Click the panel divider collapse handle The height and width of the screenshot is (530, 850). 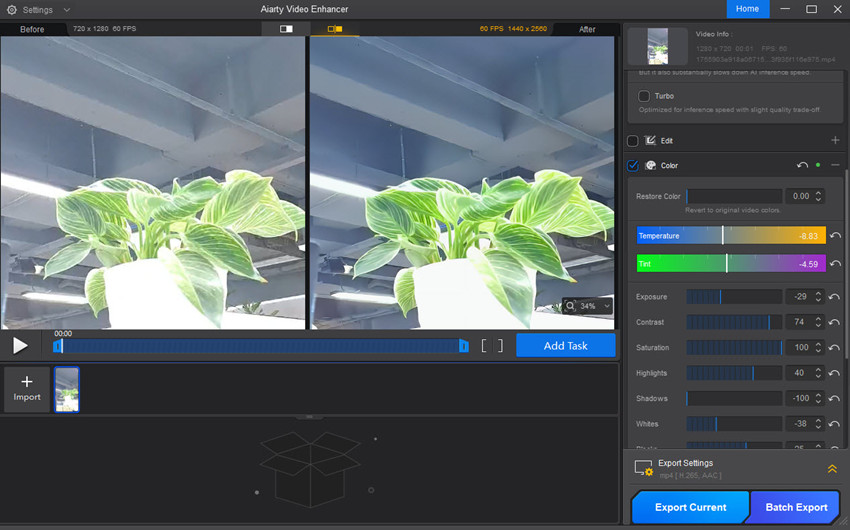coord(310,417)
